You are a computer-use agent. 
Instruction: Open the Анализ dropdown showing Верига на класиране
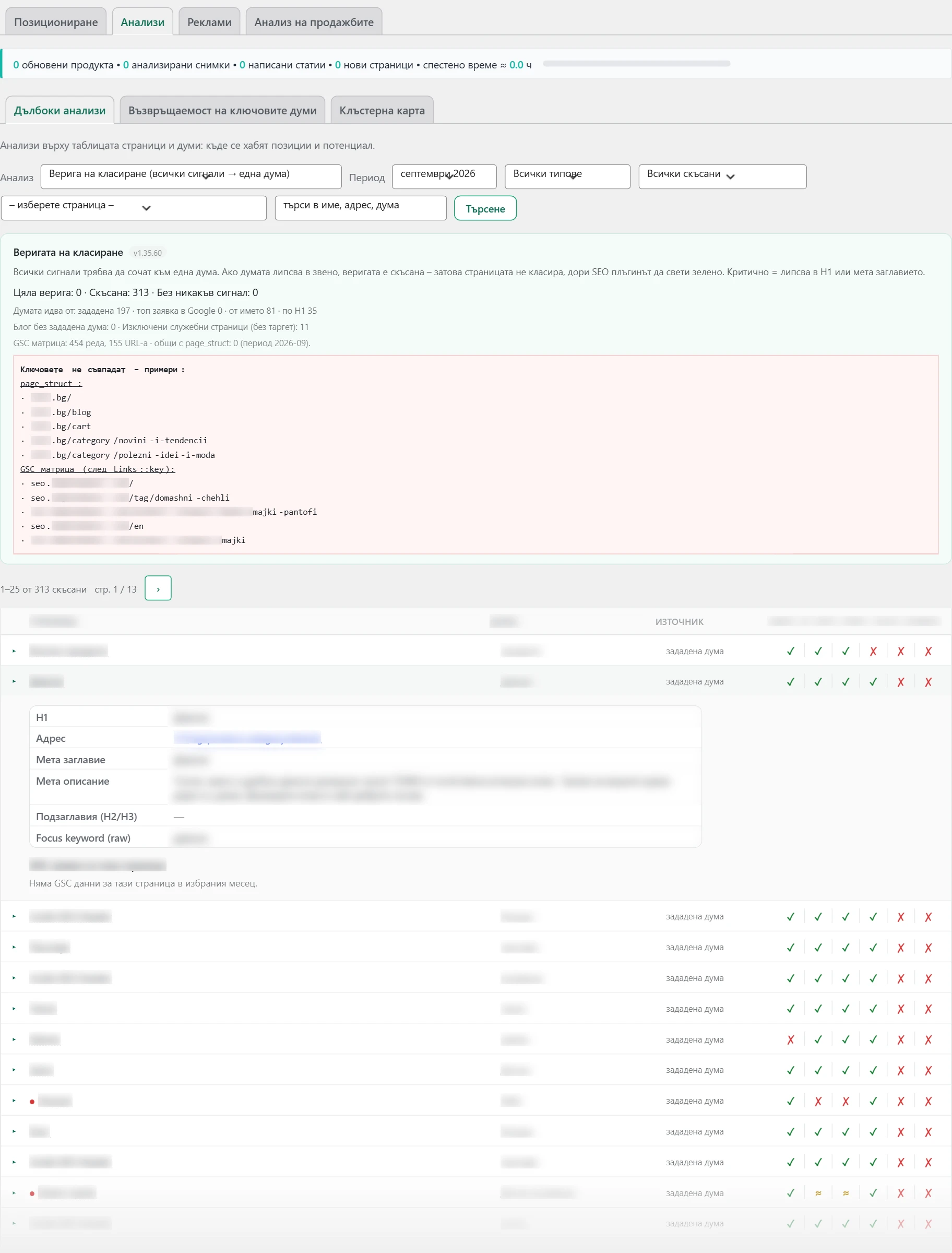(191, 176)
